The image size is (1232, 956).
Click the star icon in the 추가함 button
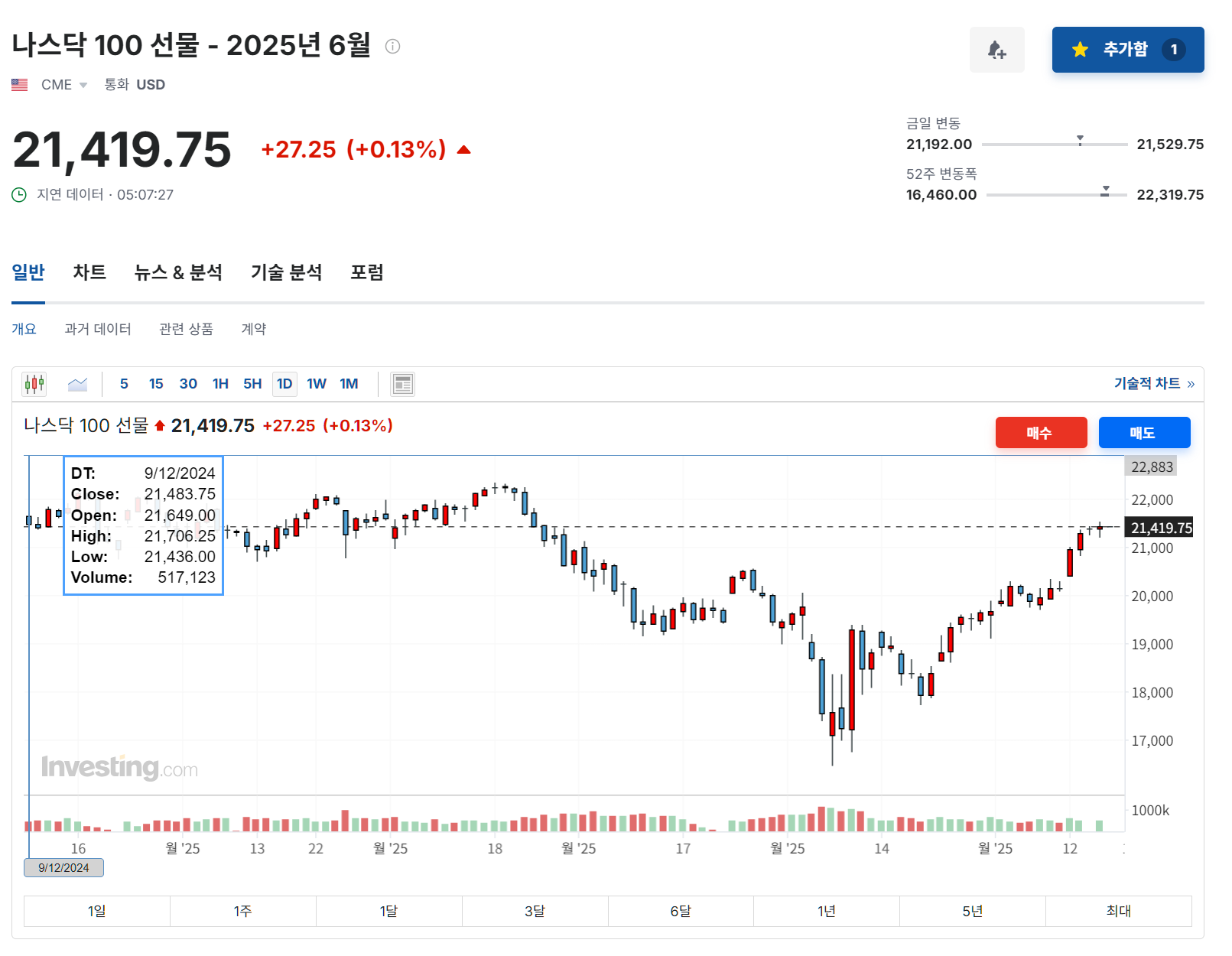[1079, 49]
